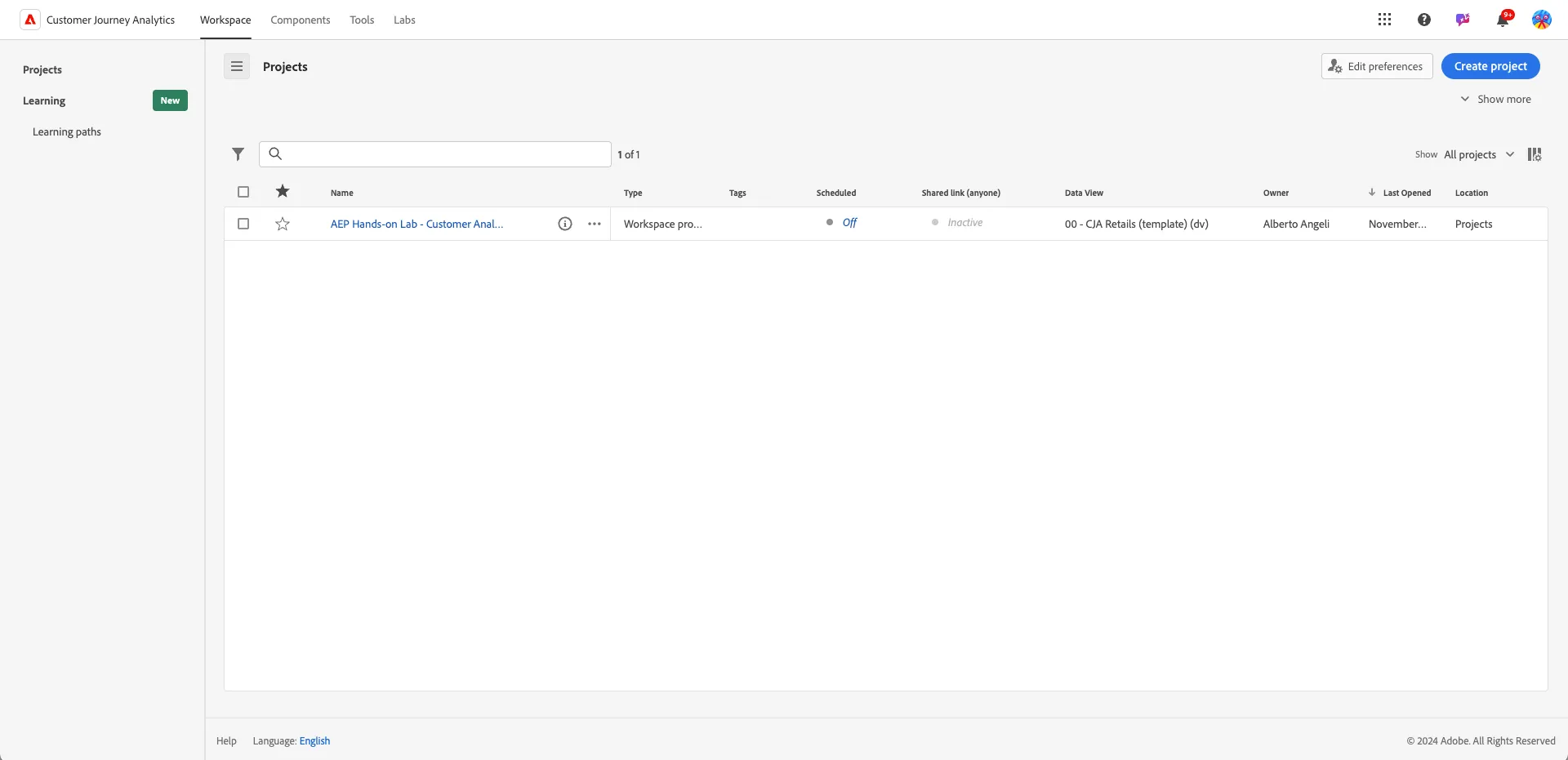This screenshot has height=760, width=1568.
Task: Click the Help footer link
Action: tap(226, 741)
